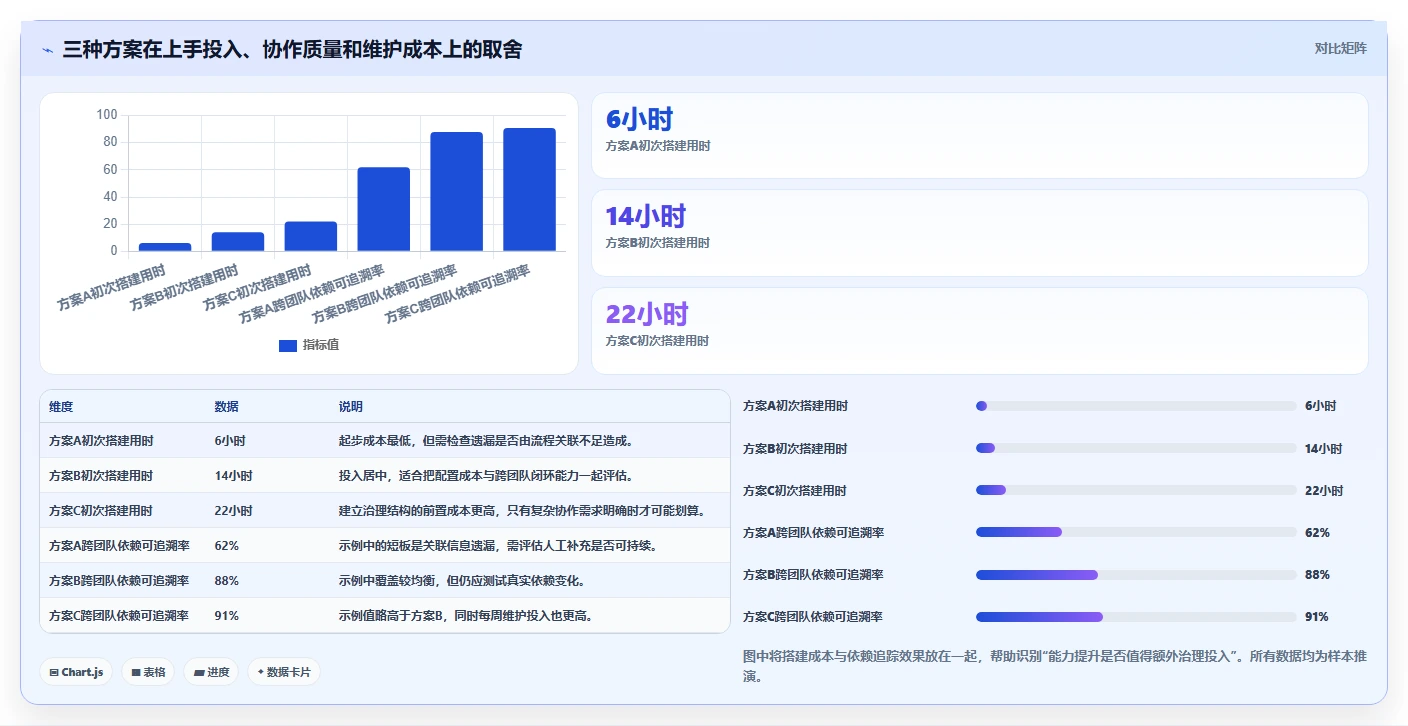Click the 14小时 value in the table
The height and width of the screenshot is (726, 1408).
point(233,476)
